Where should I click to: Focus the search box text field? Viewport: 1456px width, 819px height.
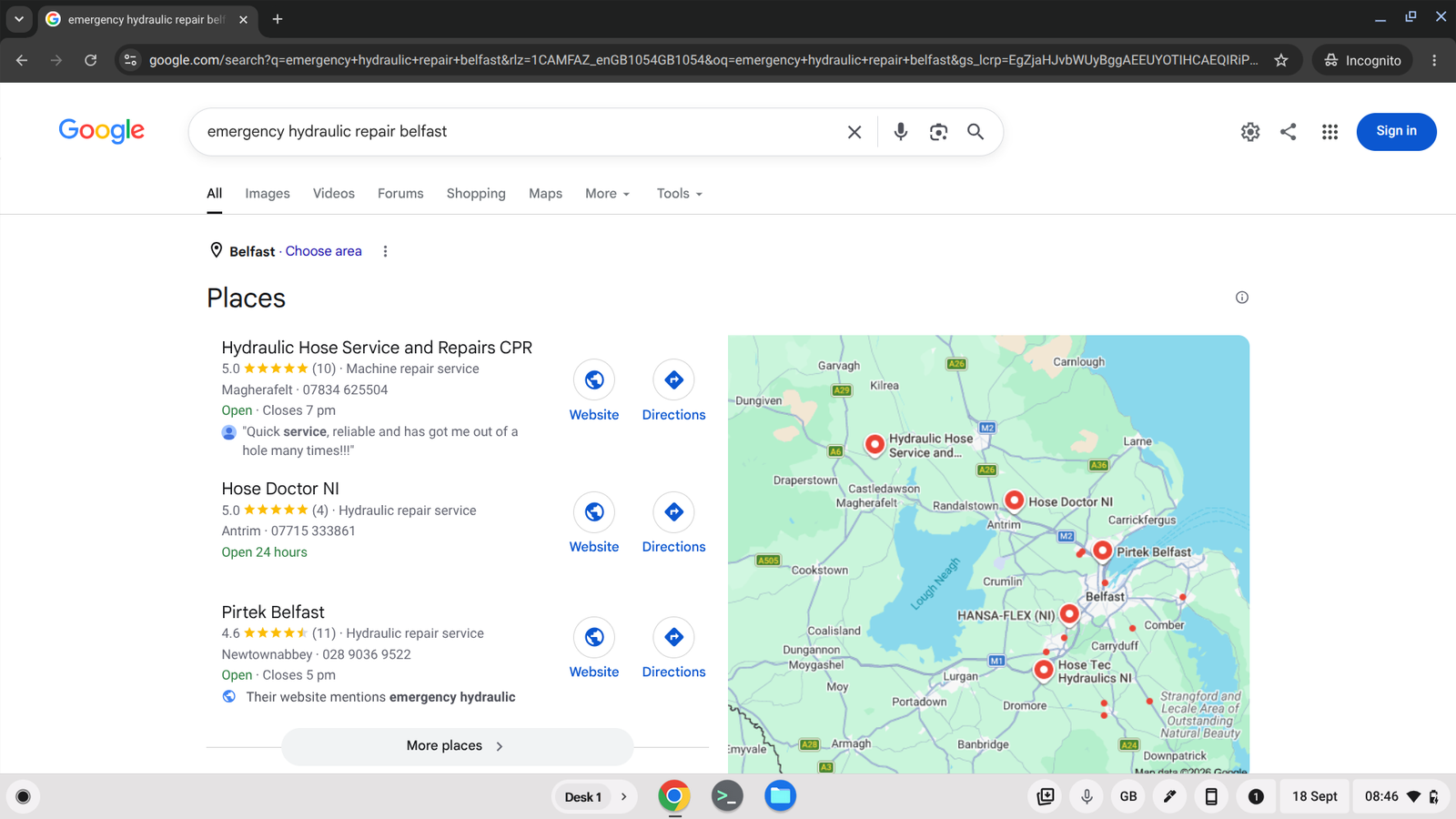pos(519,132)
